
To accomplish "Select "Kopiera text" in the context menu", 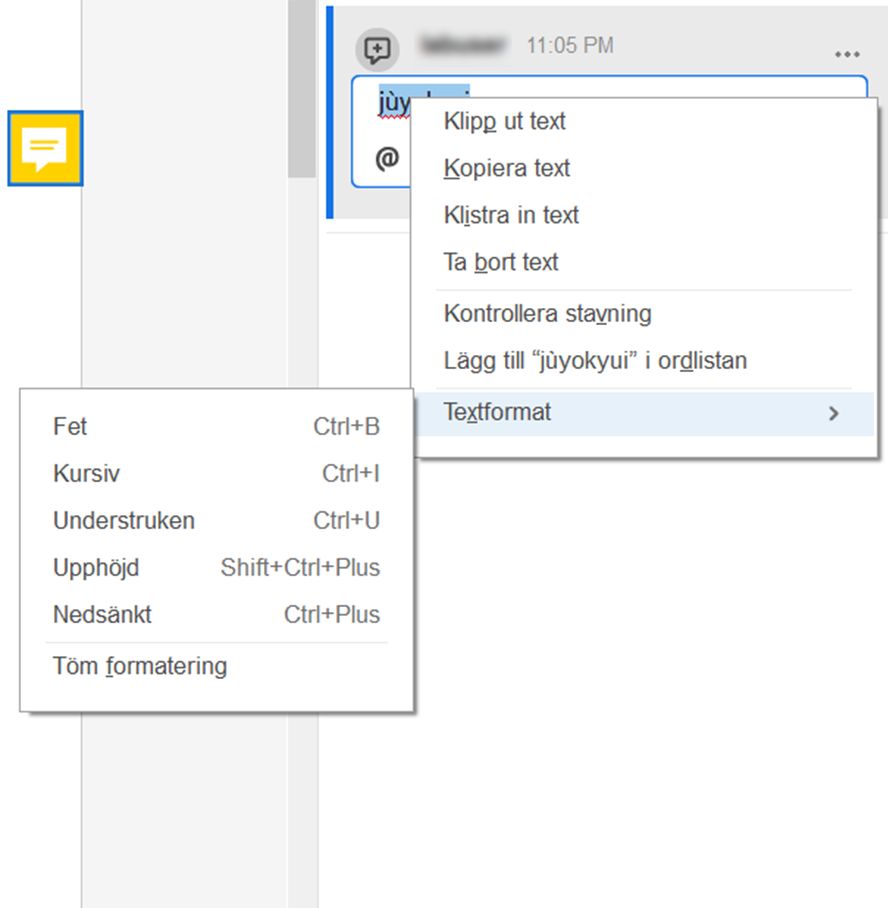I will [507, 168].
